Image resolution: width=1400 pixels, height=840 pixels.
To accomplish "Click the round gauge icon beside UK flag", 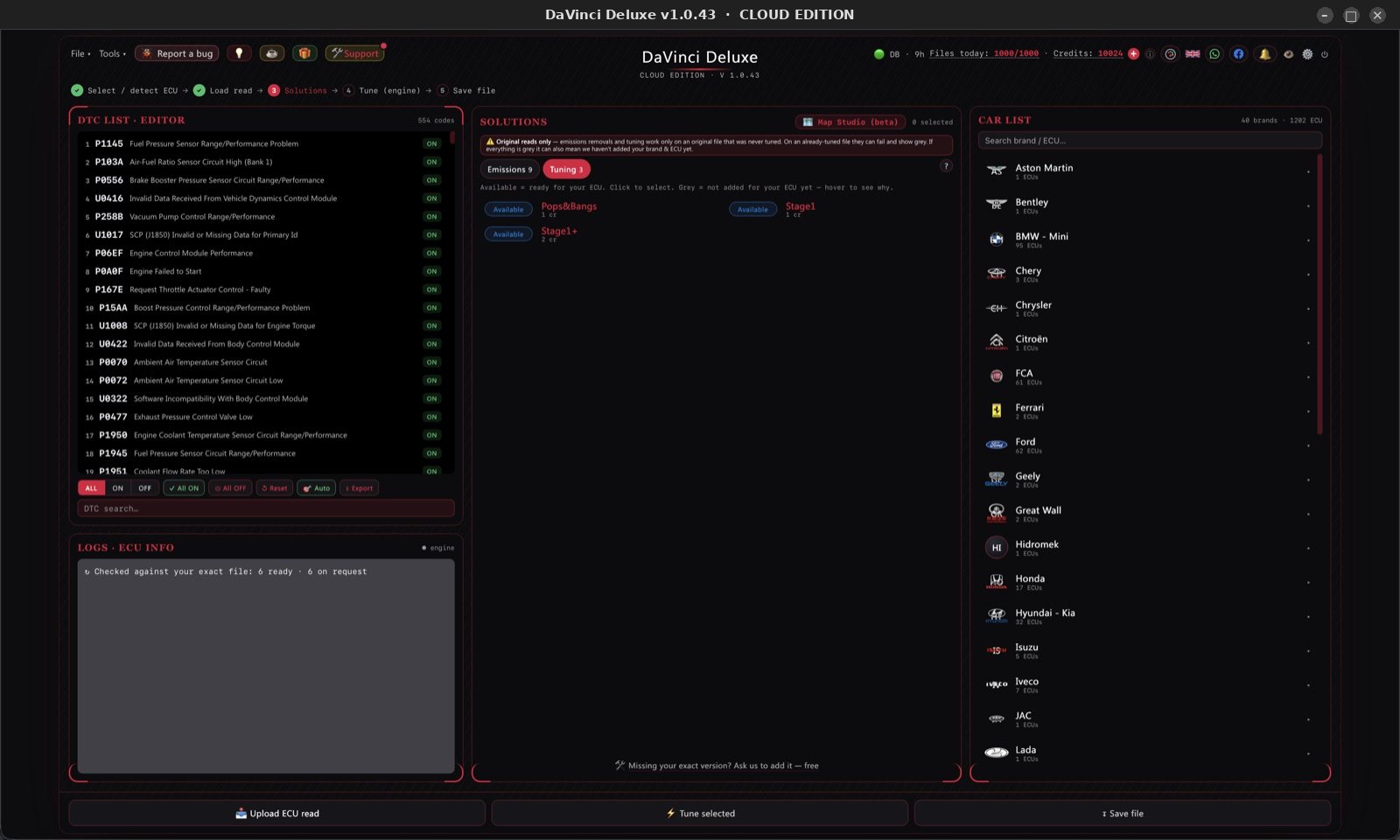I will [x=1170, y=53].
